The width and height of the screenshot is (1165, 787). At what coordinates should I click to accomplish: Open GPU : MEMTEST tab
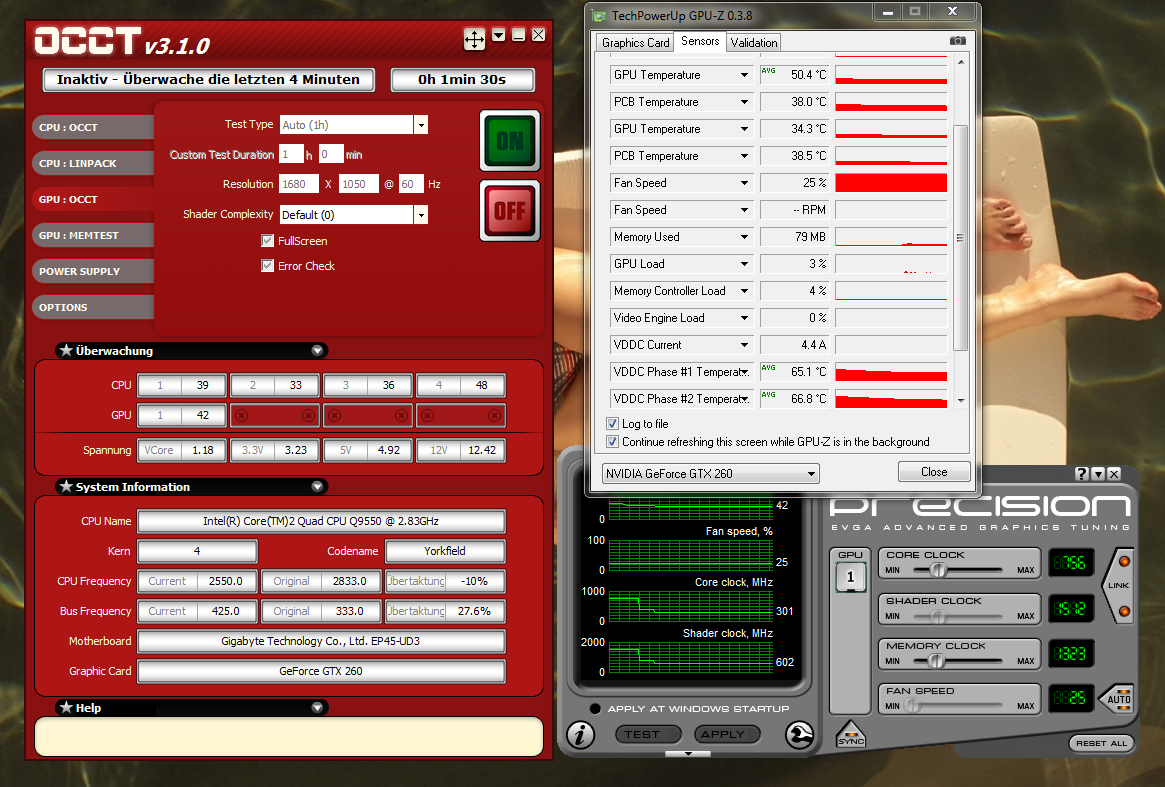point(92,235)
